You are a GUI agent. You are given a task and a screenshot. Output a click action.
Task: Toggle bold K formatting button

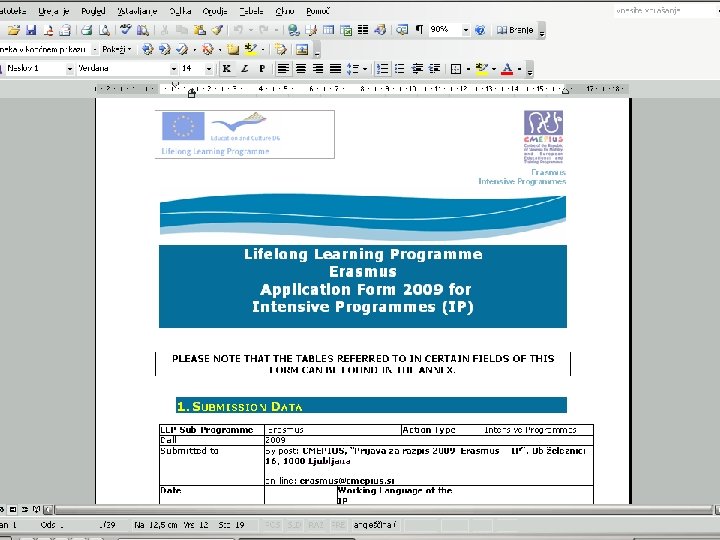(227, 69)
